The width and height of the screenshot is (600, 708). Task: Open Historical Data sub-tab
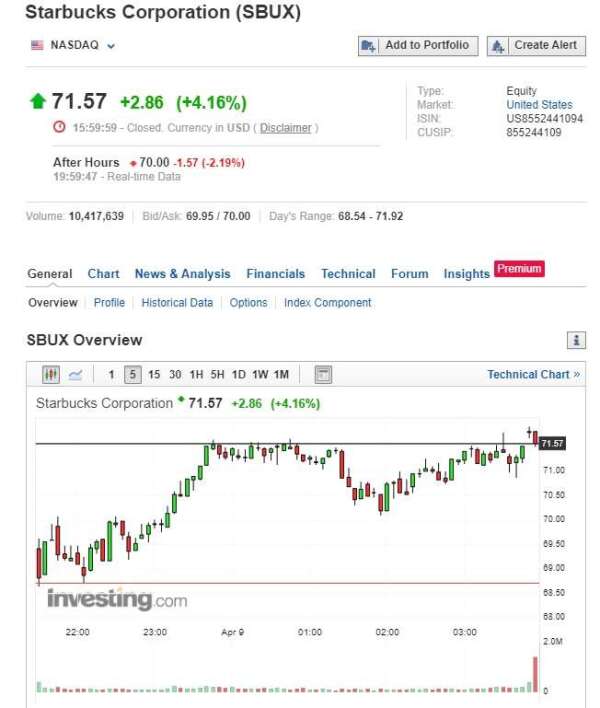[x=177, y=303]
